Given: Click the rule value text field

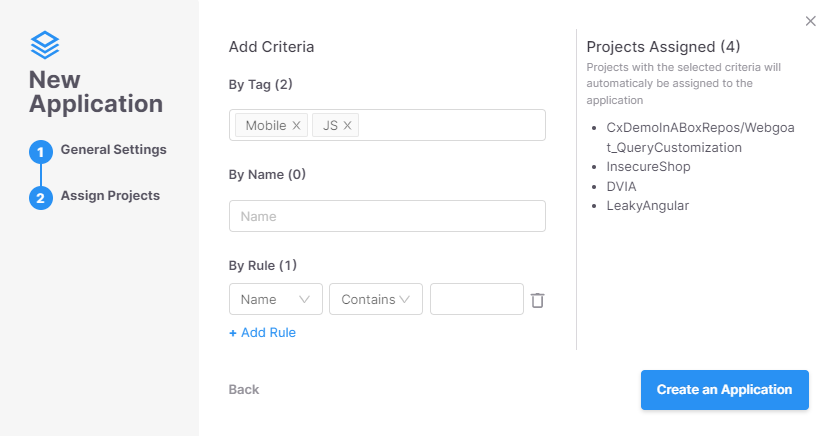Looking at the screenshot, I should (x=477, y=299).
